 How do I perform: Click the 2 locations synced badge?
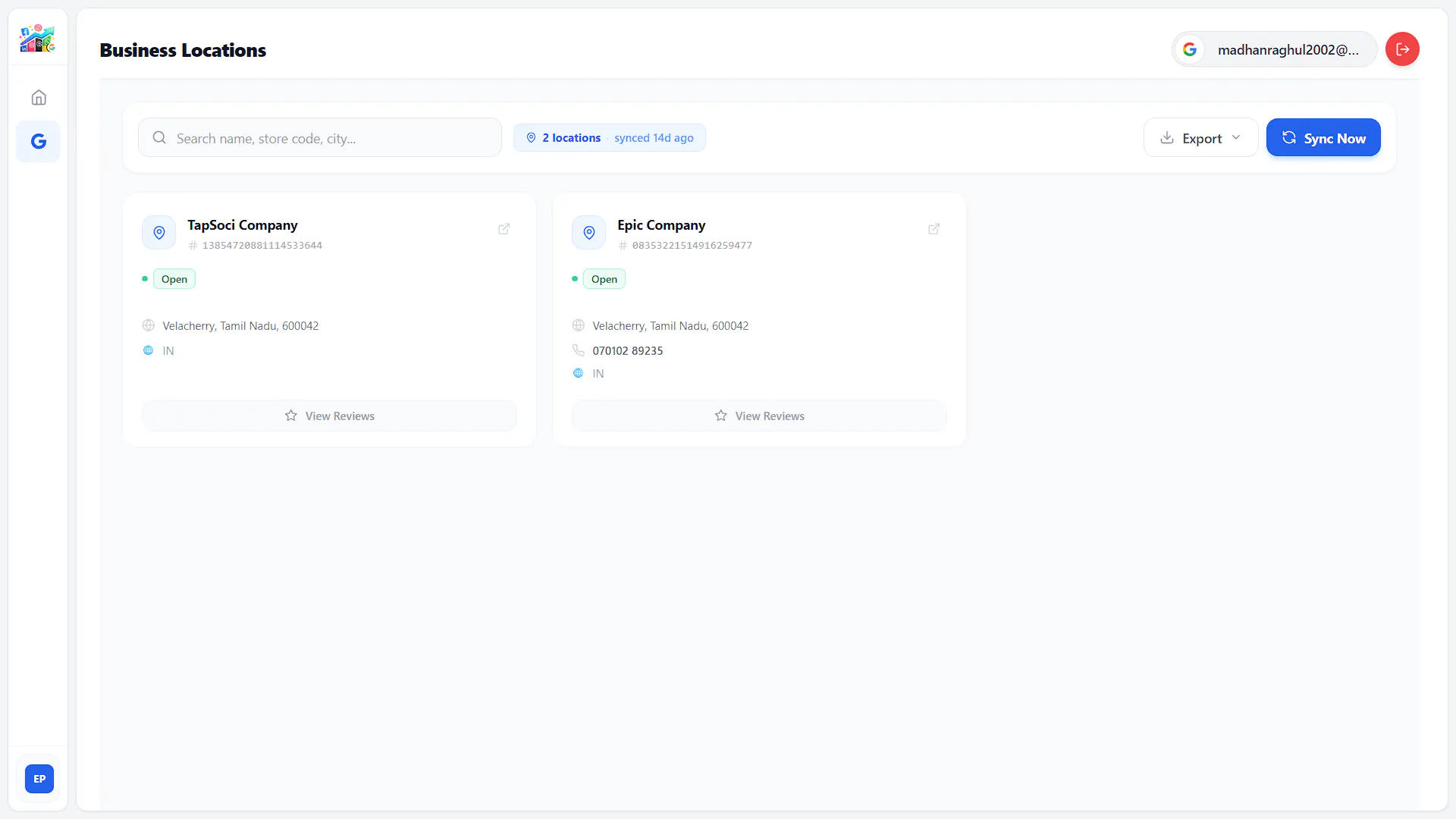point(610,138)
